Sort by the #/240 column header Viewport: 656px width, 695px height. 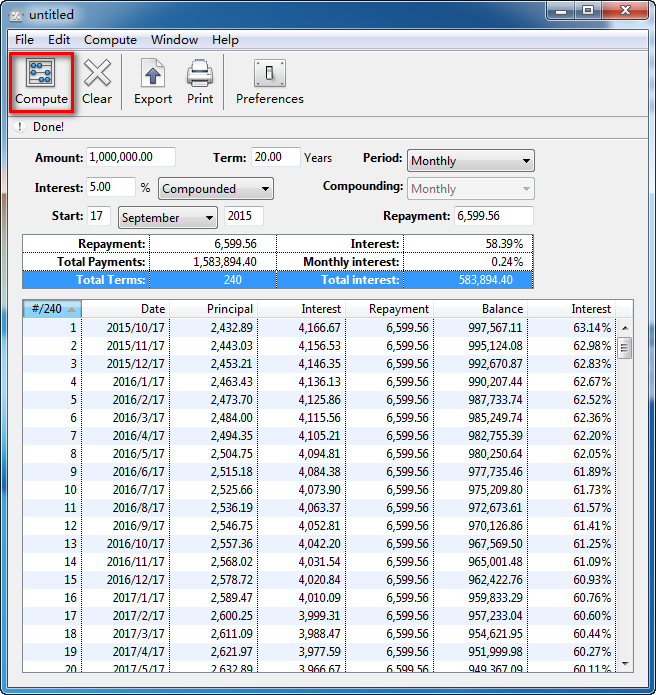(51, 309)
